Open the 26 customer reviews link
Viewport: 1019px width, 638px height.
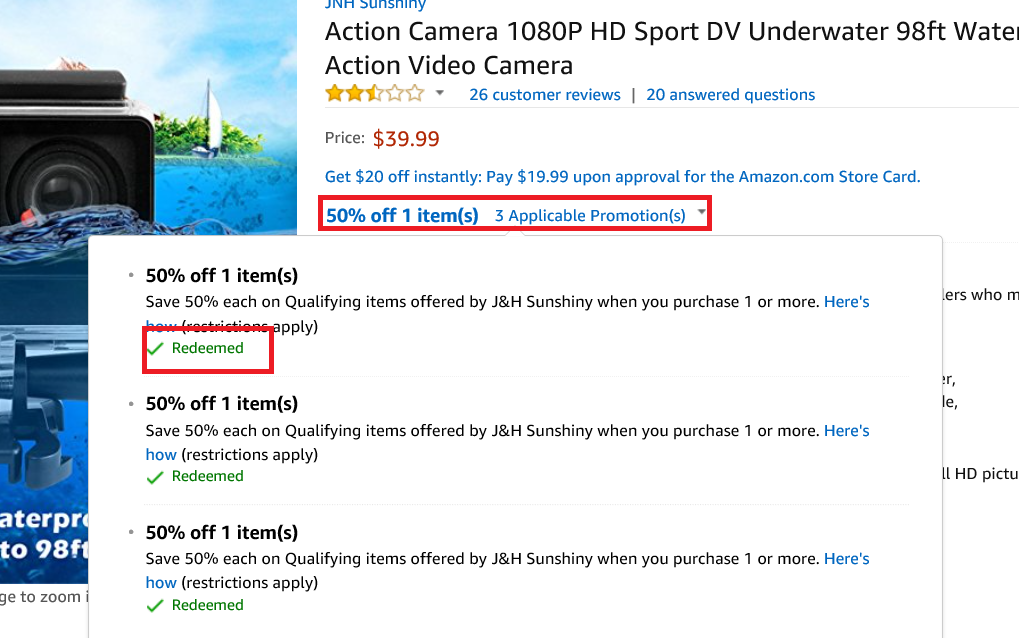pyautogui.click(x=544, y=95)
